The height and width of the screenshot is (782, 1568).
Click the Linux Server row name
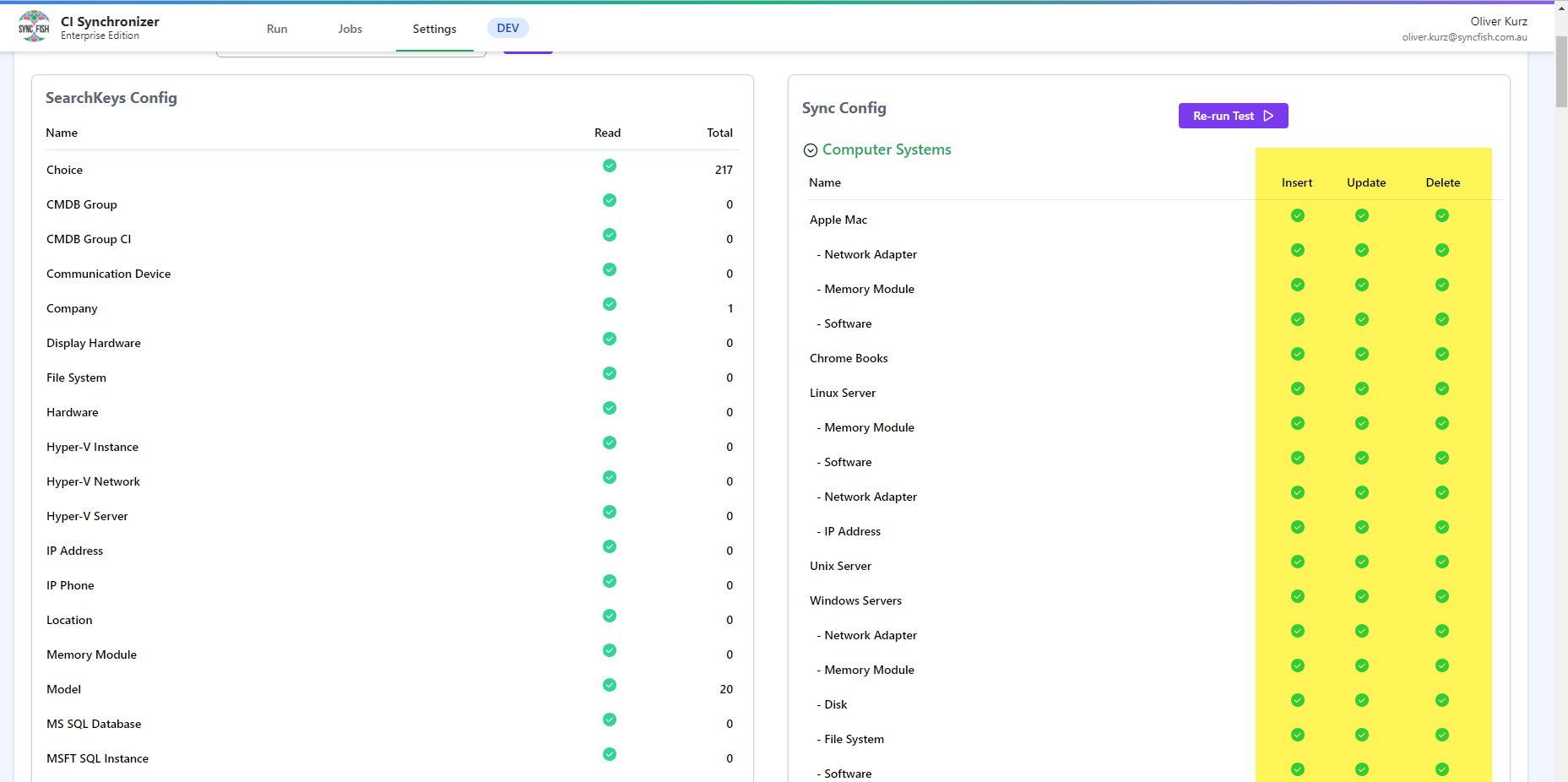(843, 393)
